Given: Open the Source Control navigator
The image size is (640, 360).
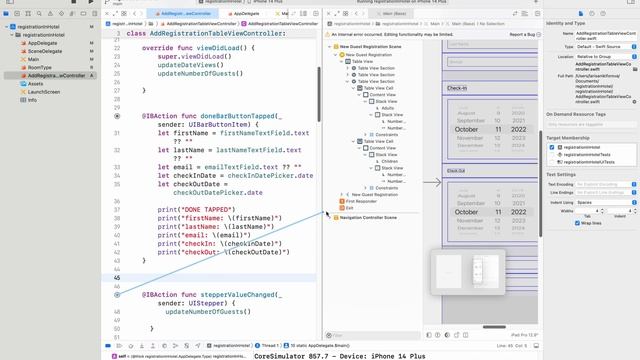Looking at the screenshot, I should [x=17, y=13].
